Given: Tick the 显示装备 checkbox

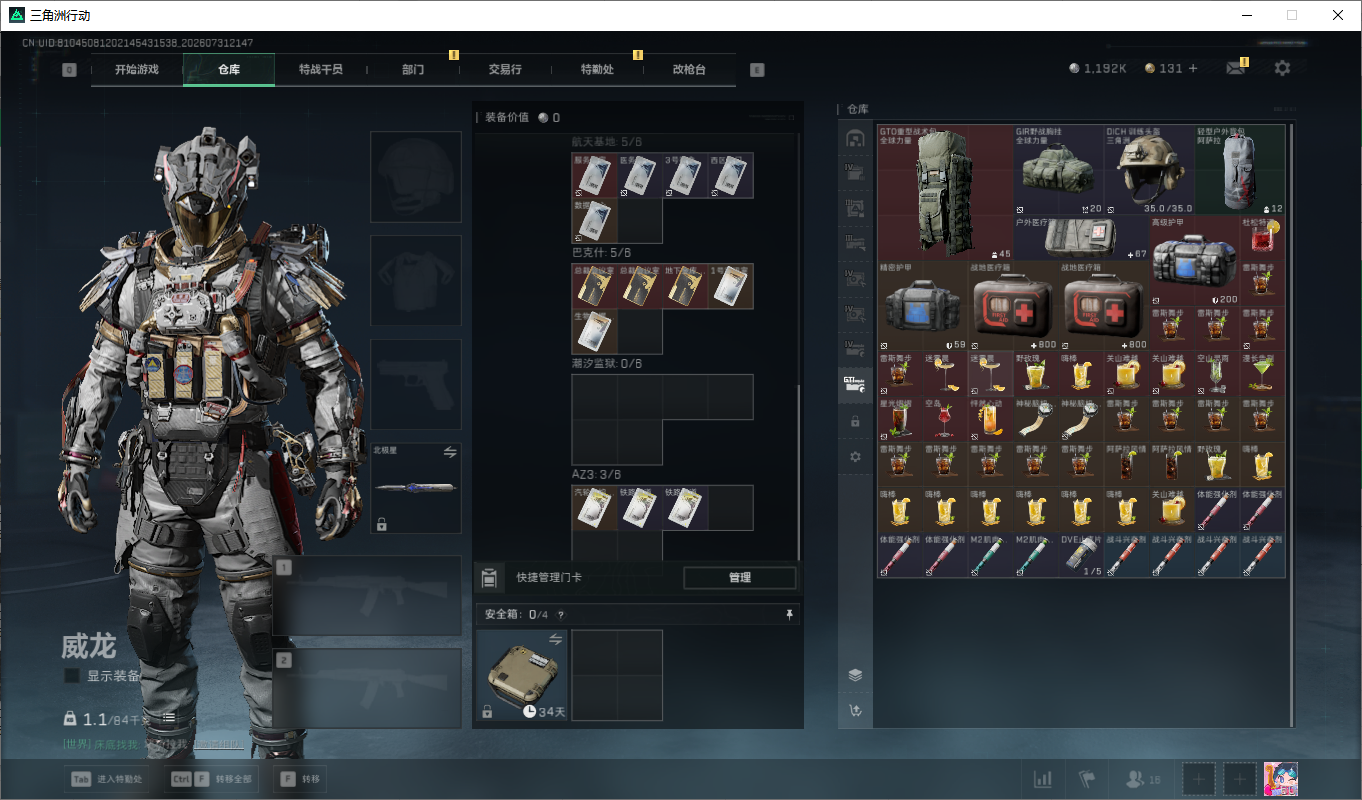Looking at the screenshot, I should 72,676.
